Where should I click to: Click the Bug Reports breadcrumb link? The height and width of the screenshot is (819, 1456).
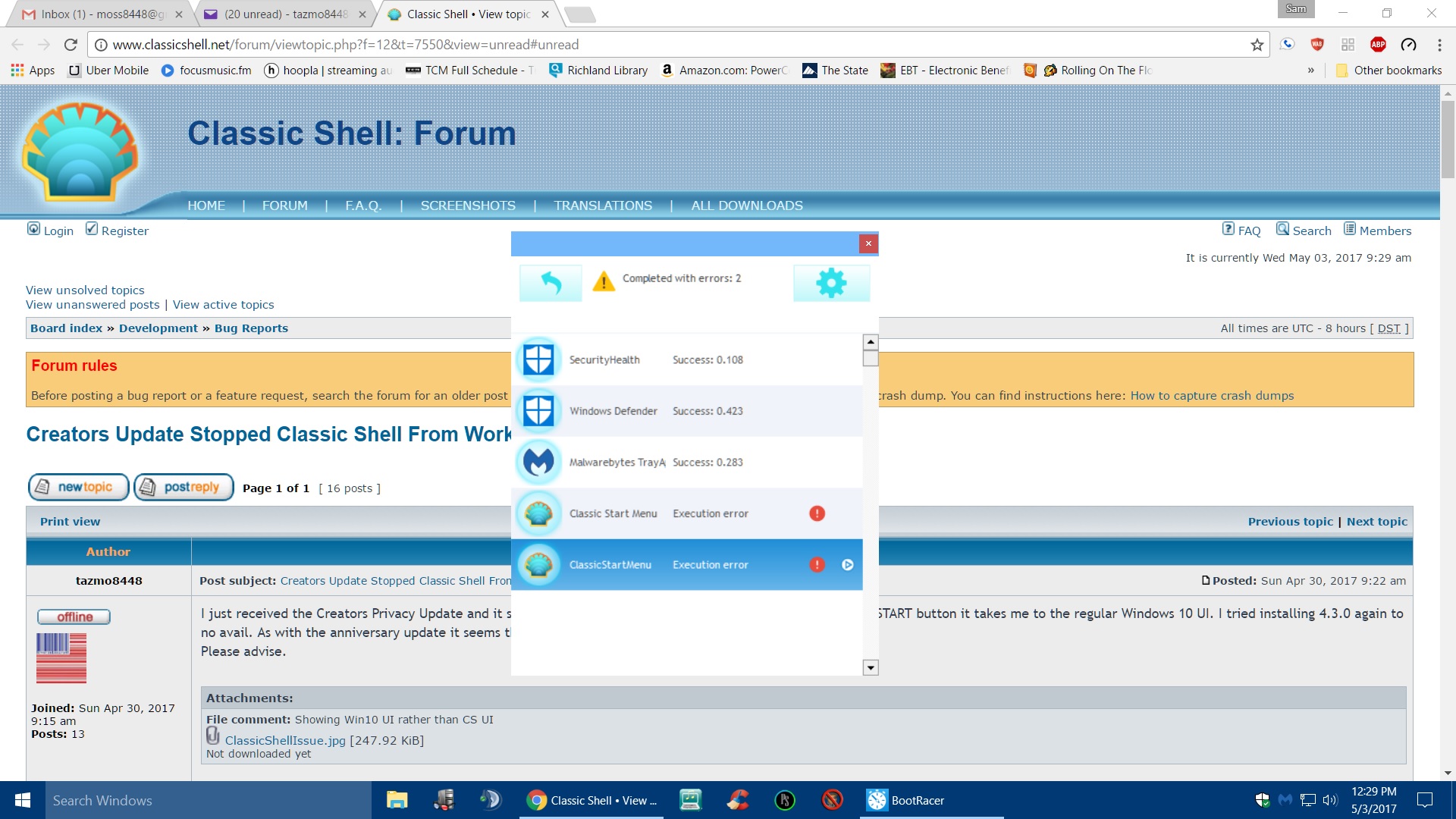coord(251,328)
